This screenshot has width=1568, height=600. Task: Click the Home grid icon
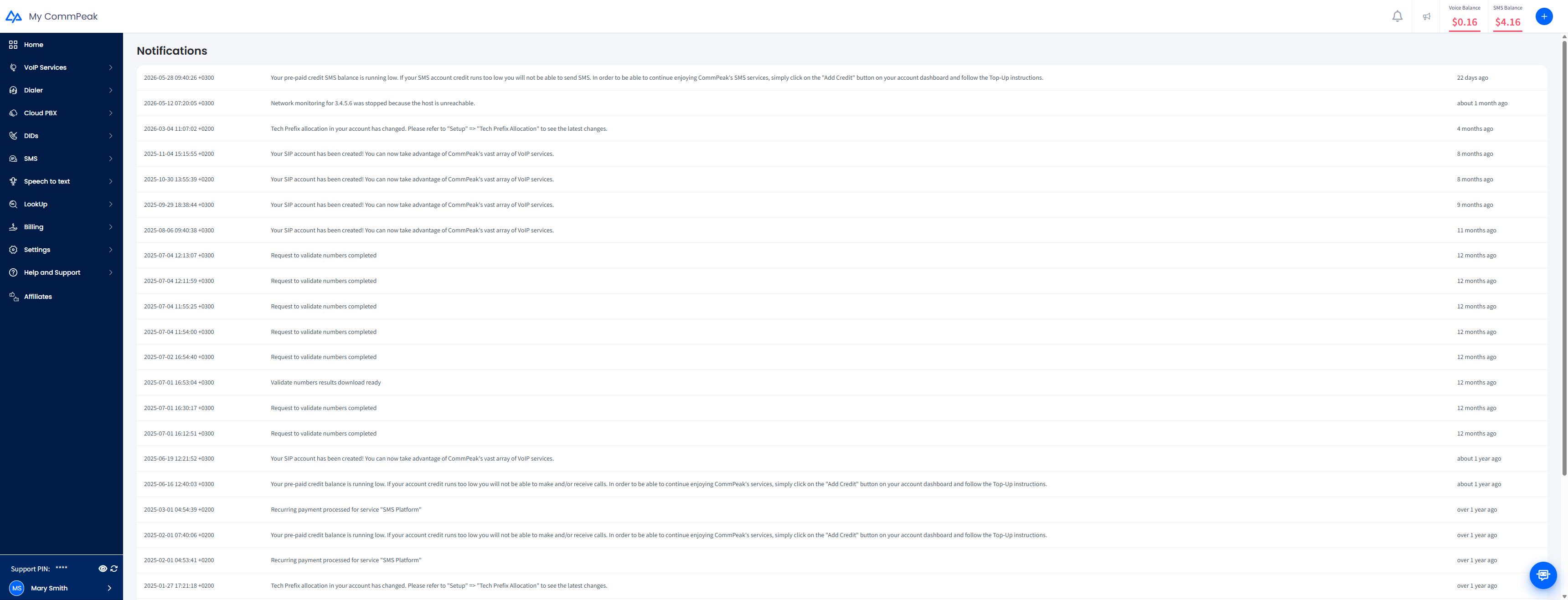(13, 45)
